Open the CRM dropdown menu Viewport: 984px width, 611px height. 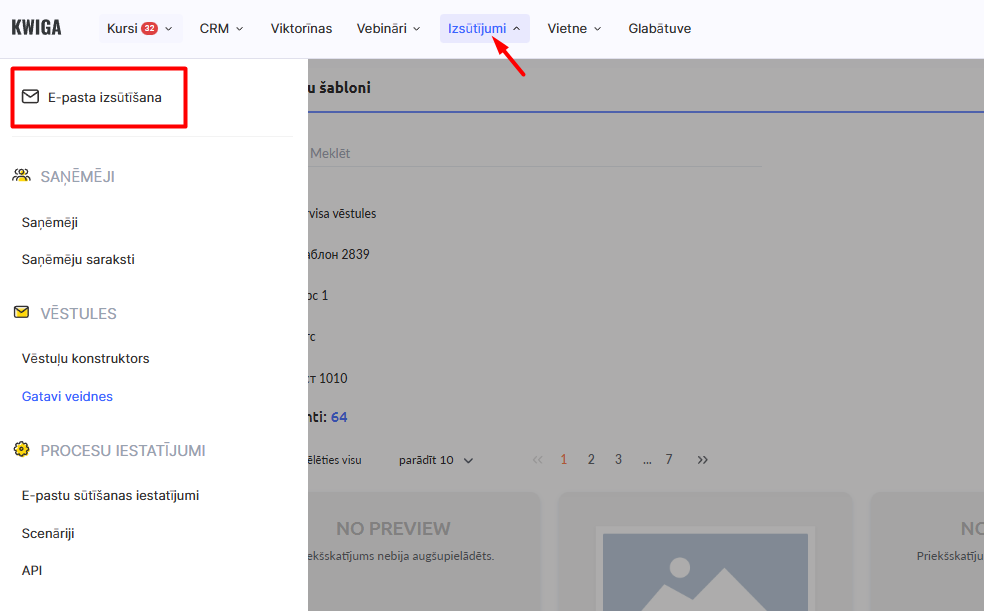[x=221, y=28]
